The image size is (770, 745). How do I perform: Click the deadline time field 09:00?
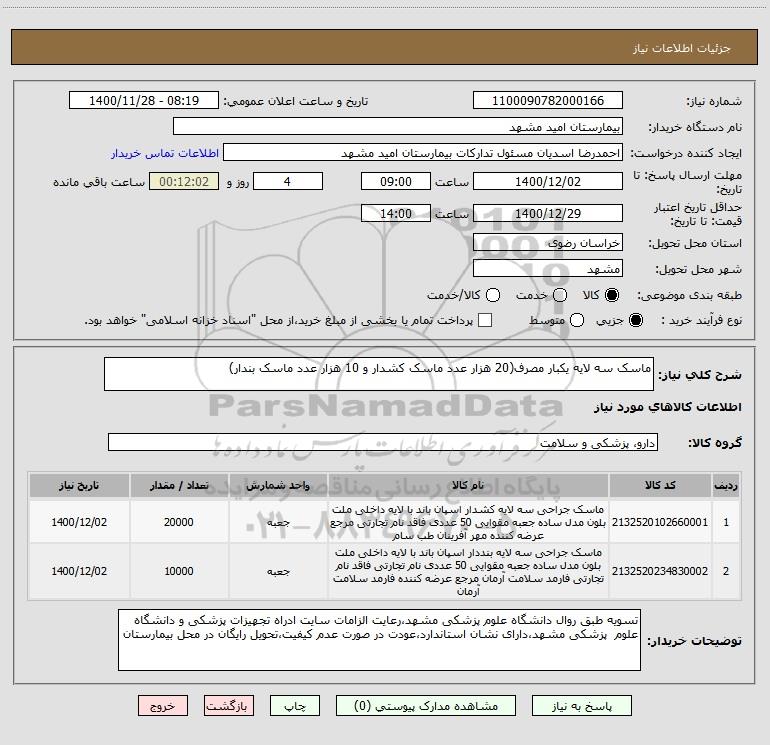396,181
